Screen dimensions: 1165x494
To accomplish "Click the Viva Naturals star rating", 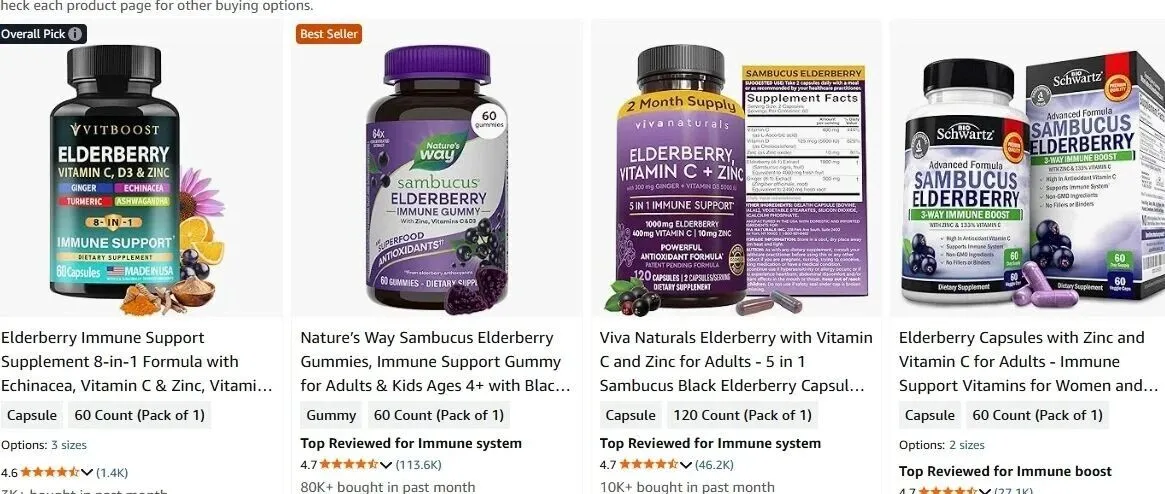I will [649, 464].
